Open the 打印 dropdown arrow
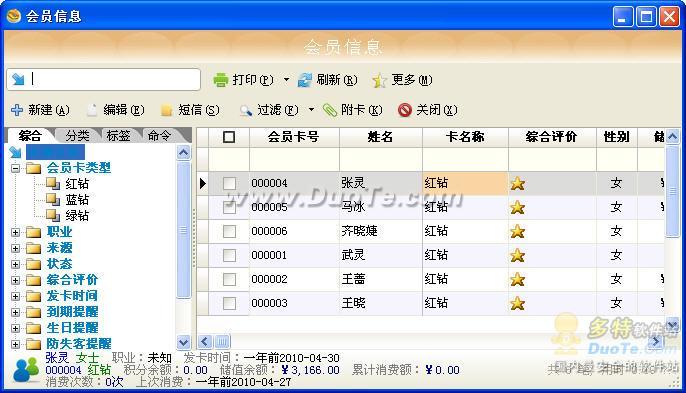The width and height of the screenshot is (686, 393). coord(286,80)
